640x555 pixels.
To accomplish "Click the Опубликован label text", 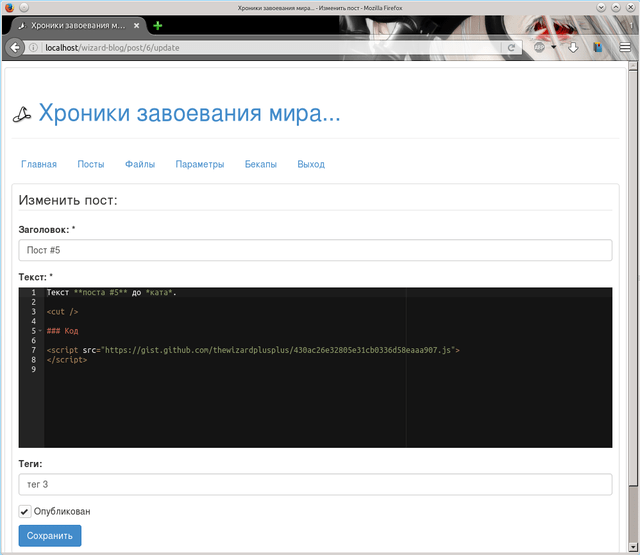I will pyautogui.click(x=62, y=512).
